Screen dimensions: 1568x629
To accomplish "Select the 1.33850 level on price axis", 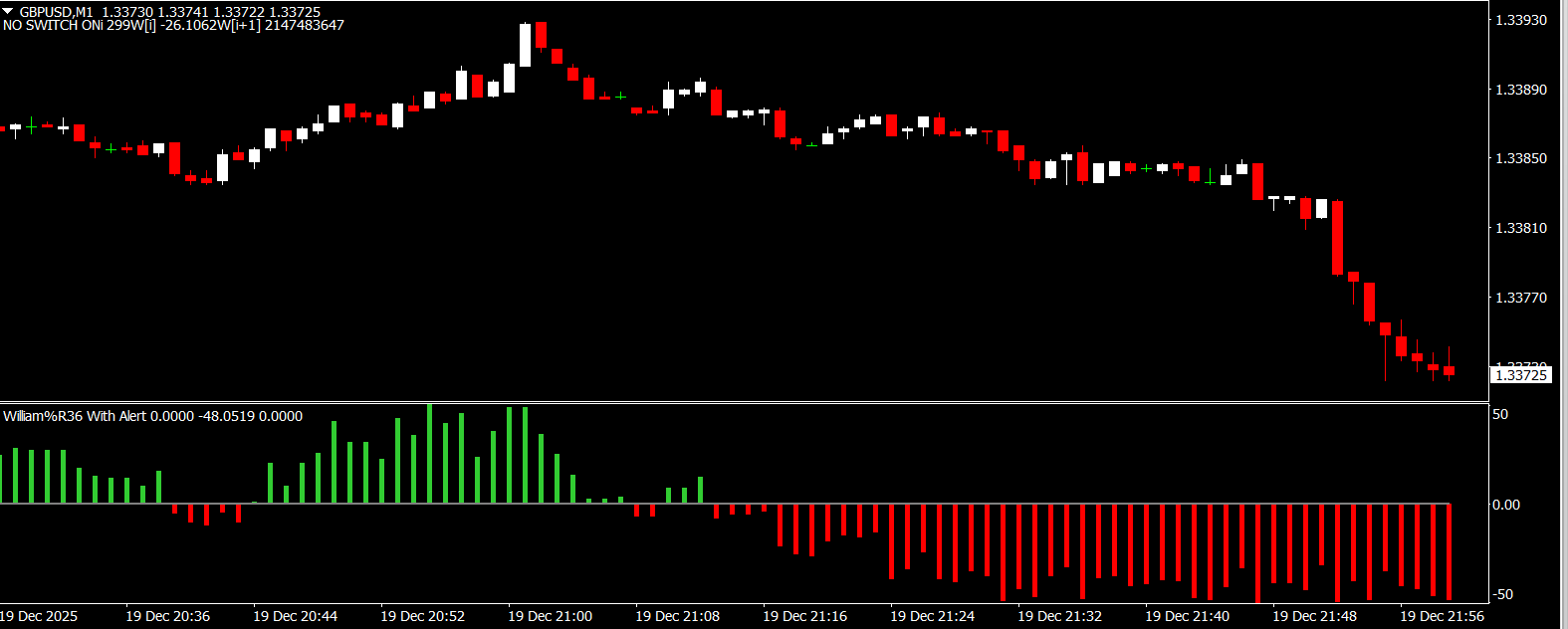I will tap(1521, 158).
